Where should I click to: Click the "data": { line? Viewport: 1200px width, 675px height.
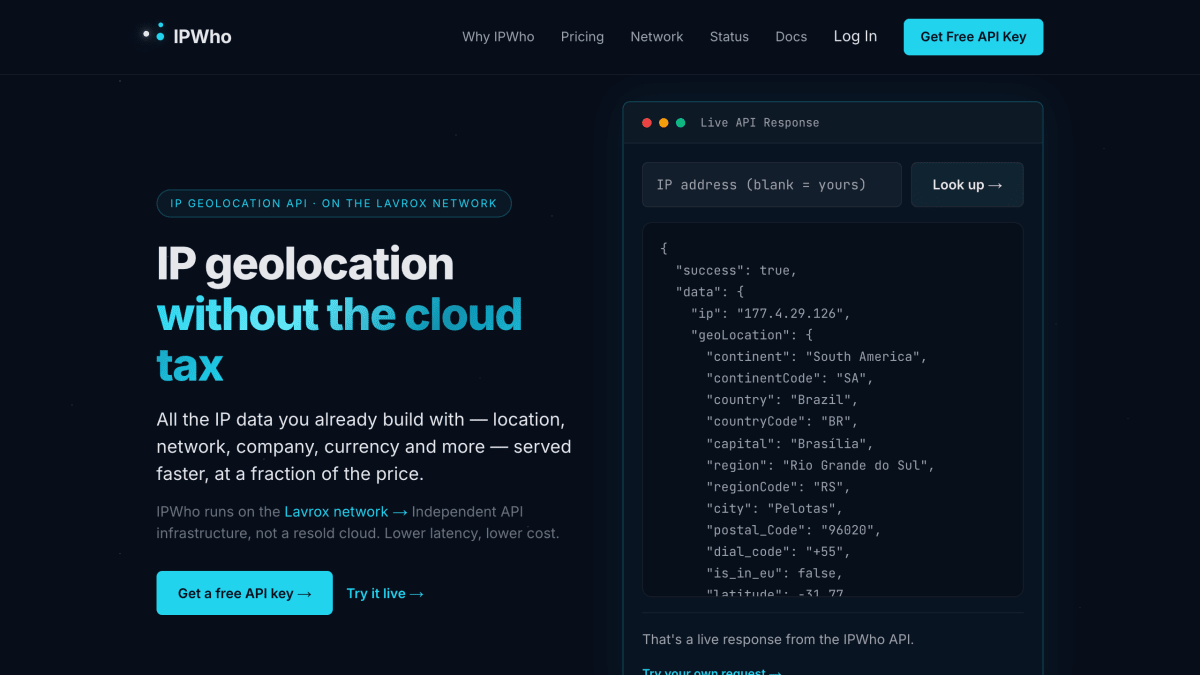tap(710, 292)
